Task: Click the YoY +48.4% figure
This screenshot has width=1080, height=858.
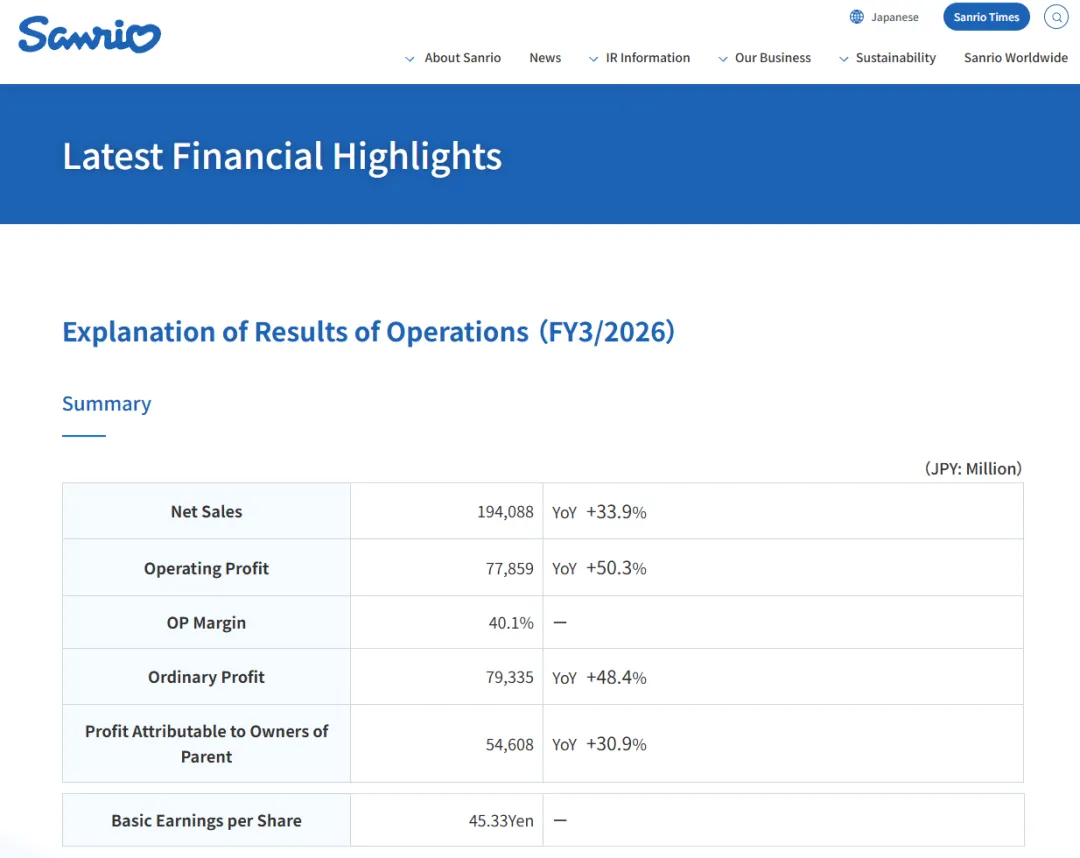Action: pos(599,678)
